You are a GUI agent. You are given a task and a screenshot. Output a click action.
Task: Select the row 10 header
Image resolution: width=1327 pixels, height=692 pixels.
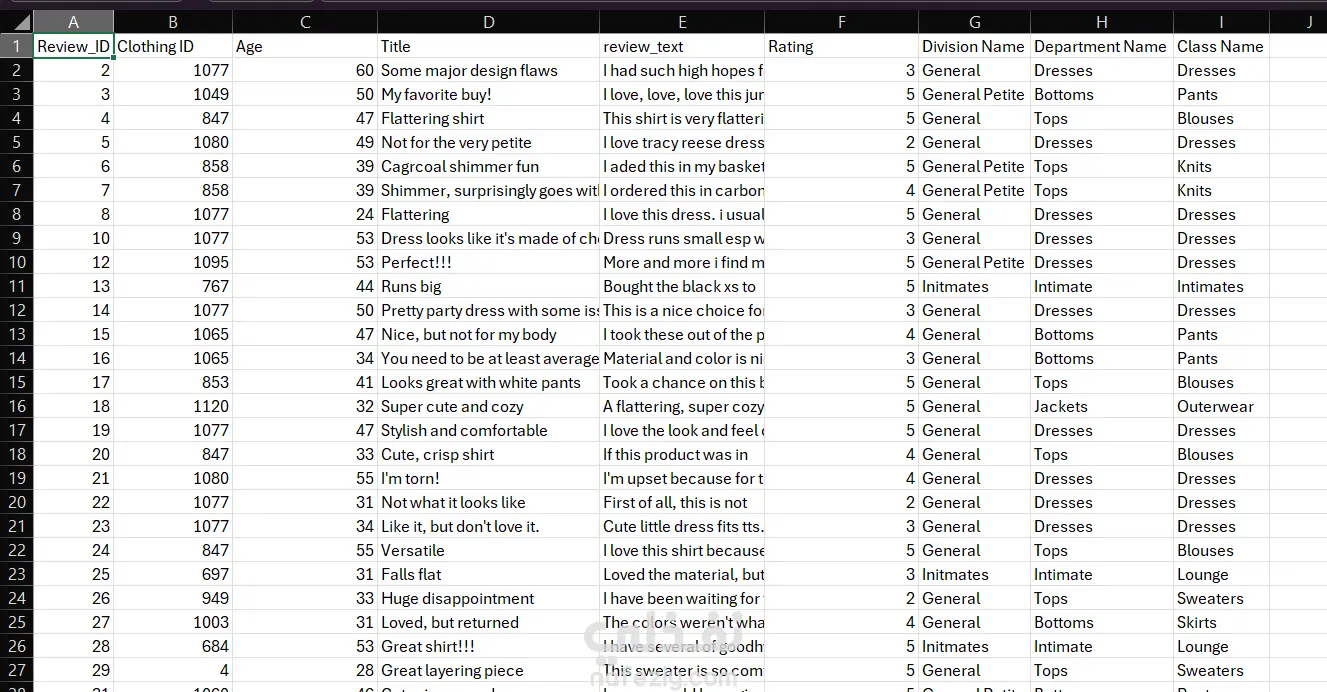coord(17,262)
